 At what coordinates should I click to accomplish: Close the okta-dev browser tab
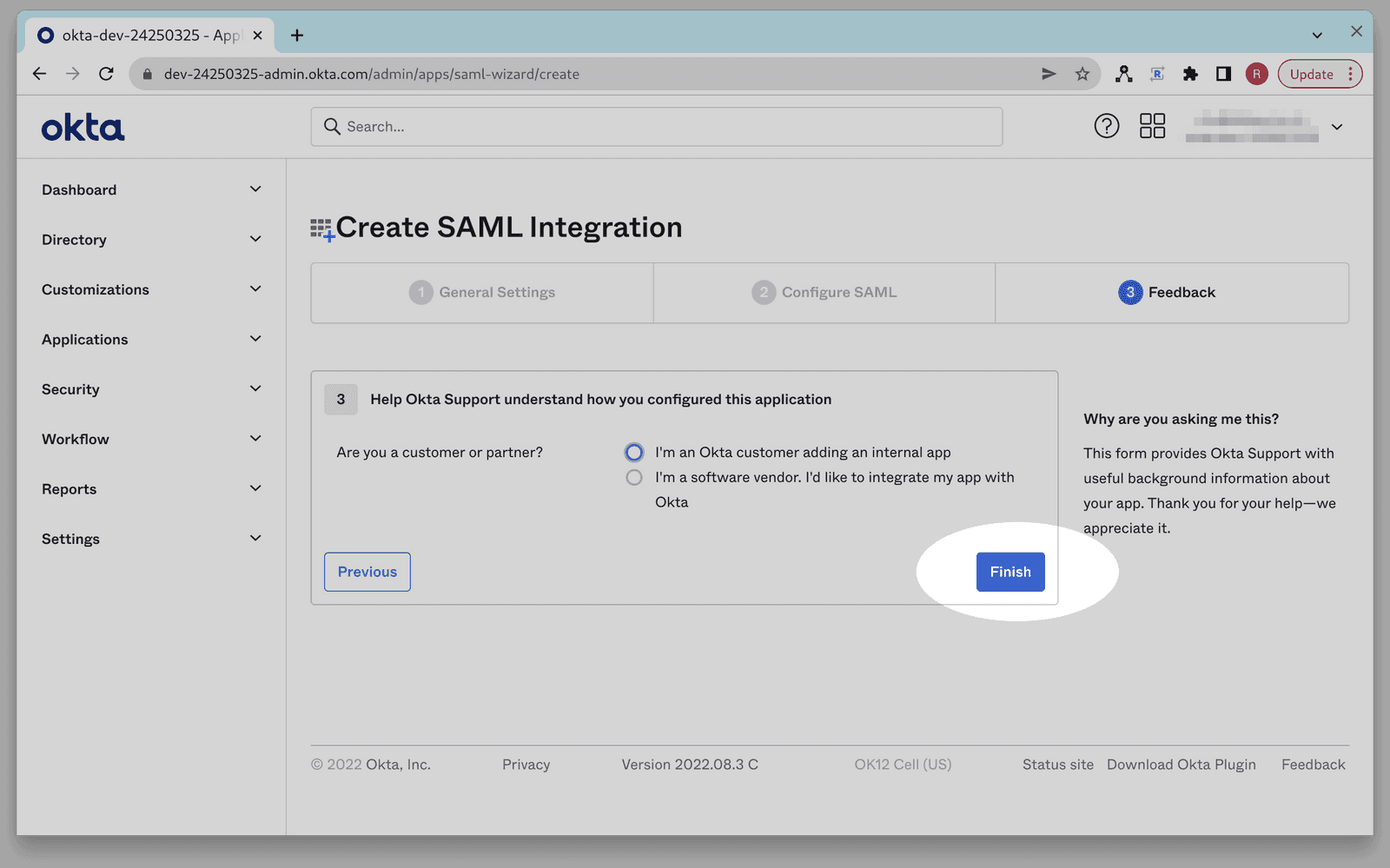click(x=257, y=36)
